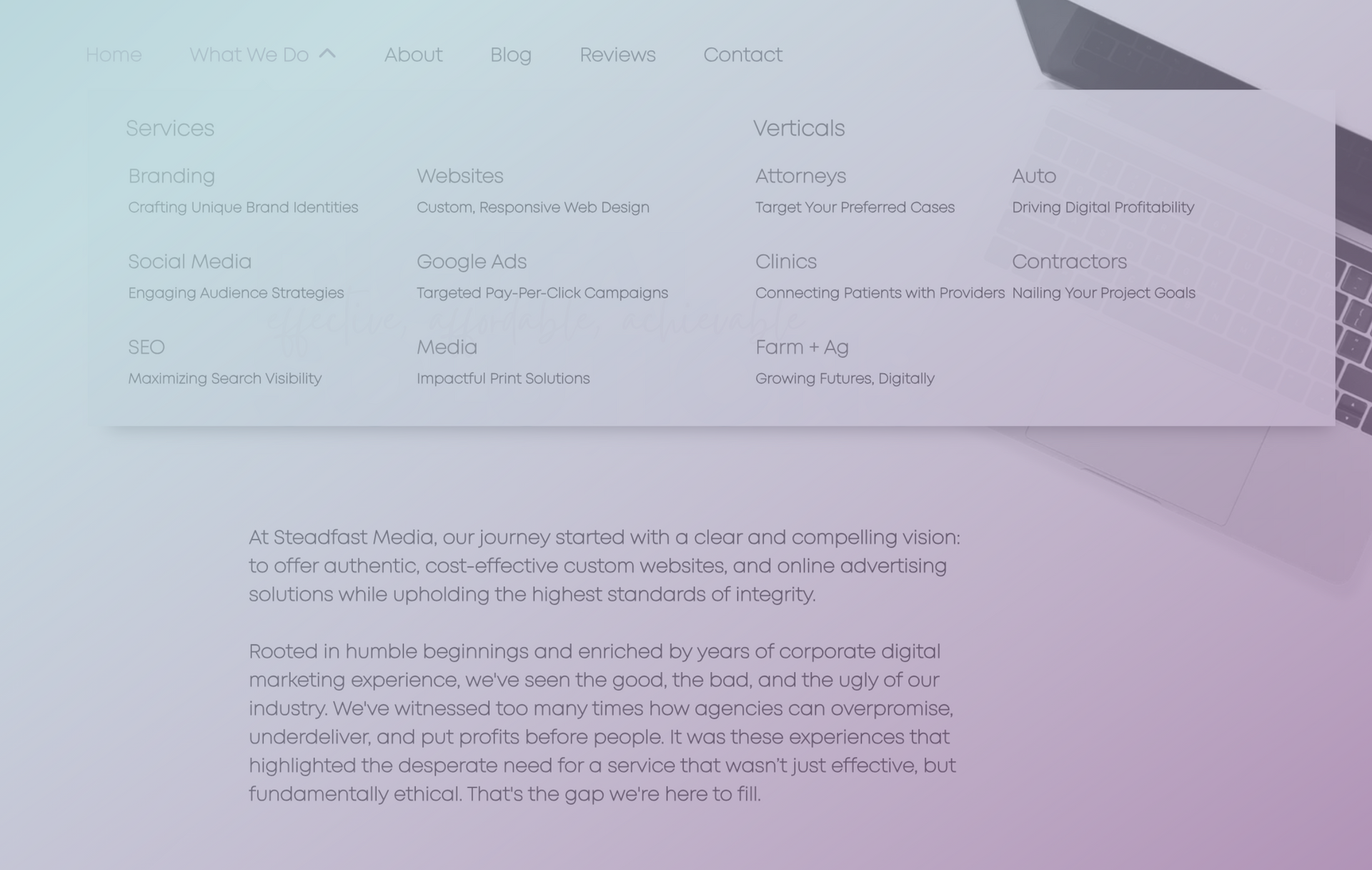1372x870 pixels.
Task: Toggle the What We Do nav arrow
Action: click(x=326, y=53)
